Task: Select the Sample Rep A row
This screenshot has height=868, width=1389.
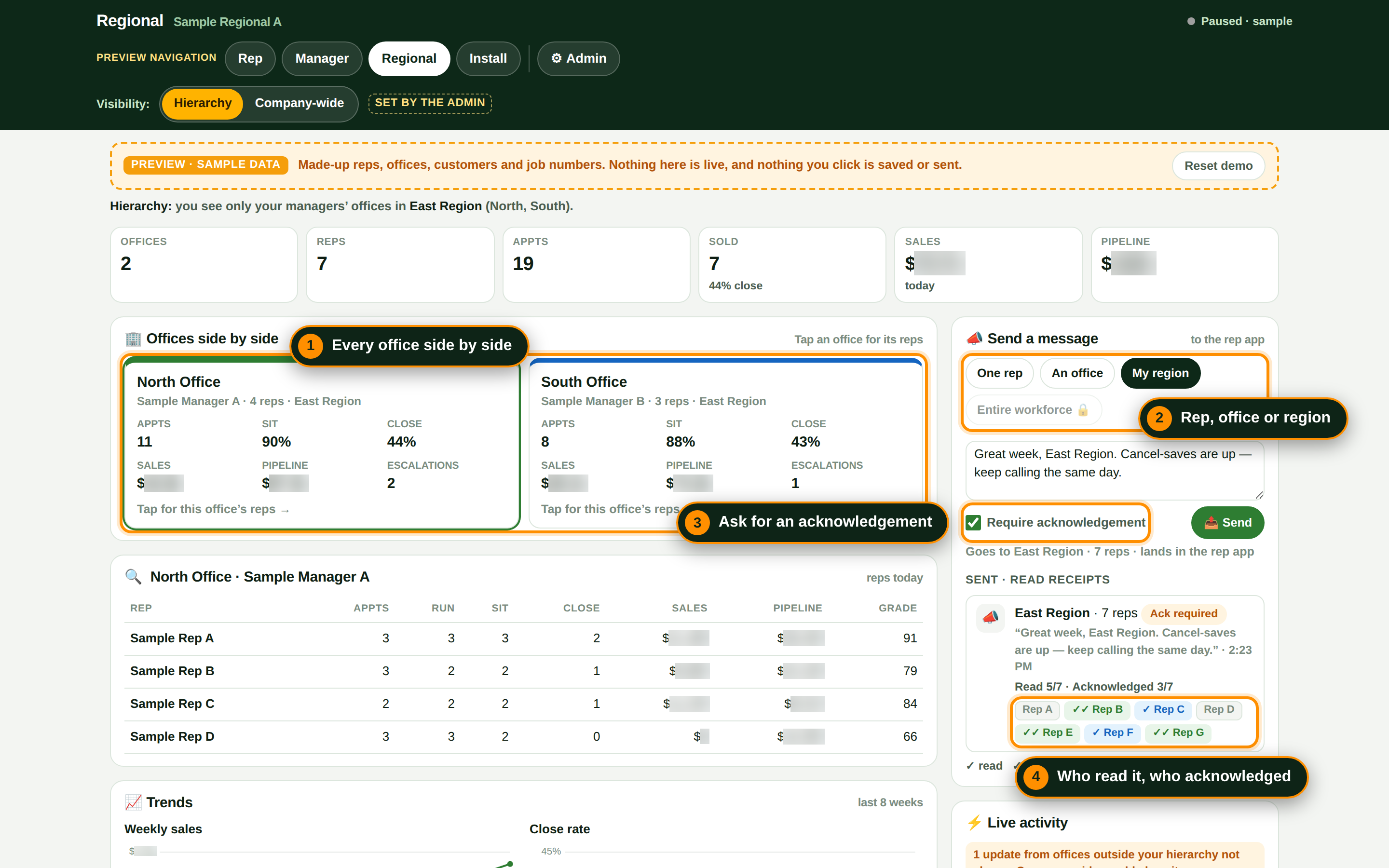Action: pyautogui.click(x=523, y=638)
